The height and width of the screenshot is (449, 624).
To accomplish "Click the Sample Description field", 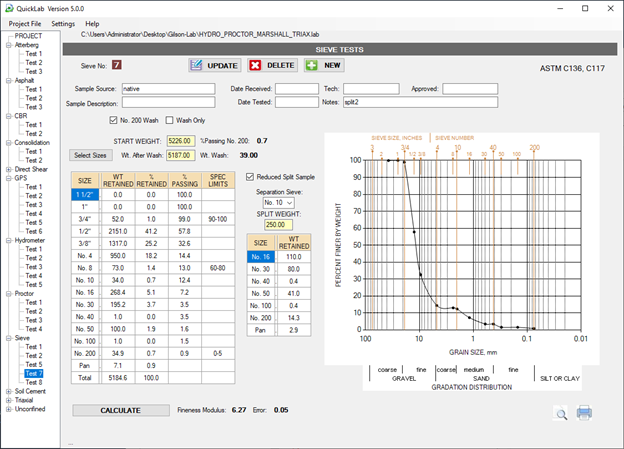I will (168, 102).
